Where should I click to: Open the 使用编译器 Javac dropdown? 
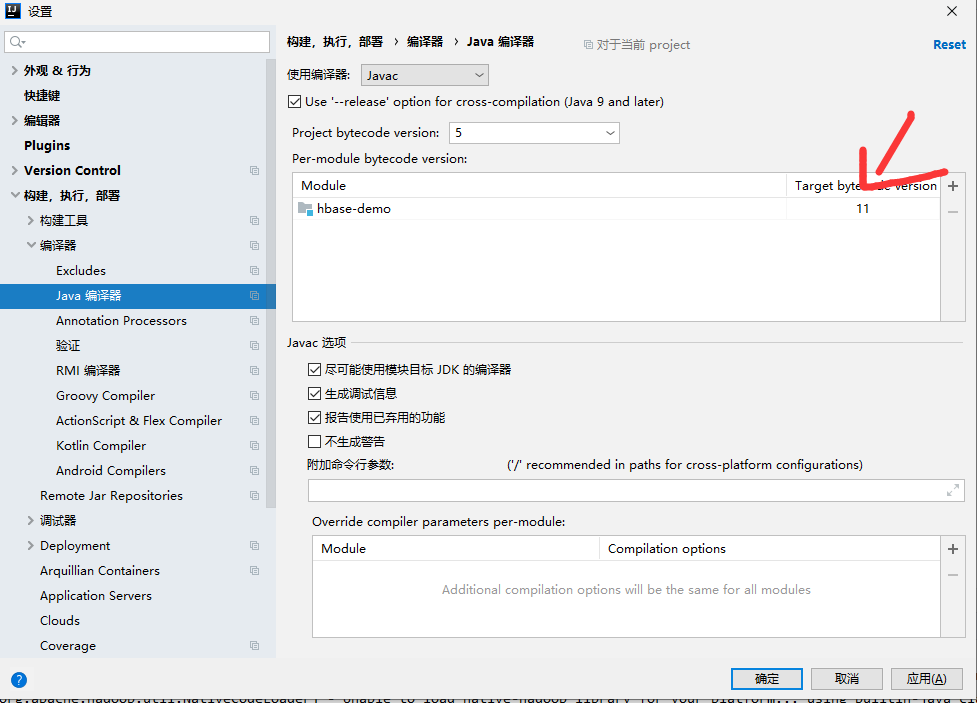point(424,74)
